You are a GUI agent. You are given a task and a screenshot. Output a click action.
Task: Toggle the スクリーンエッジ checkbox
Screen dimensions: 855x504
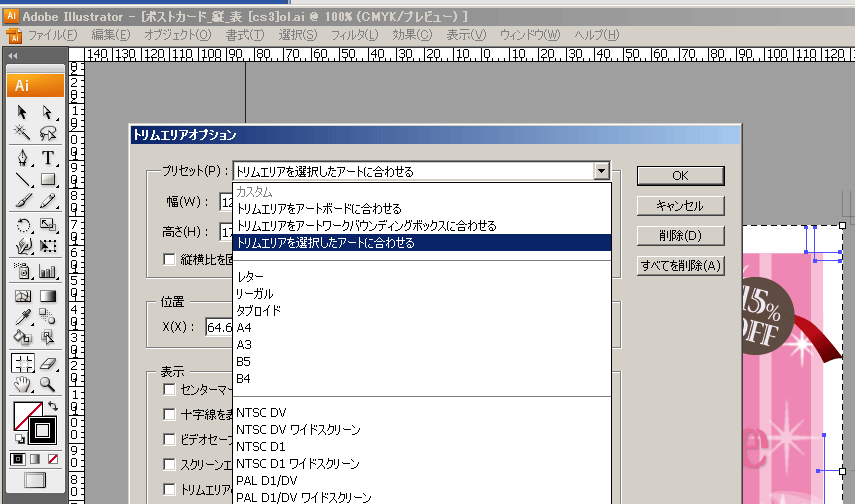[x=170, y=464]
